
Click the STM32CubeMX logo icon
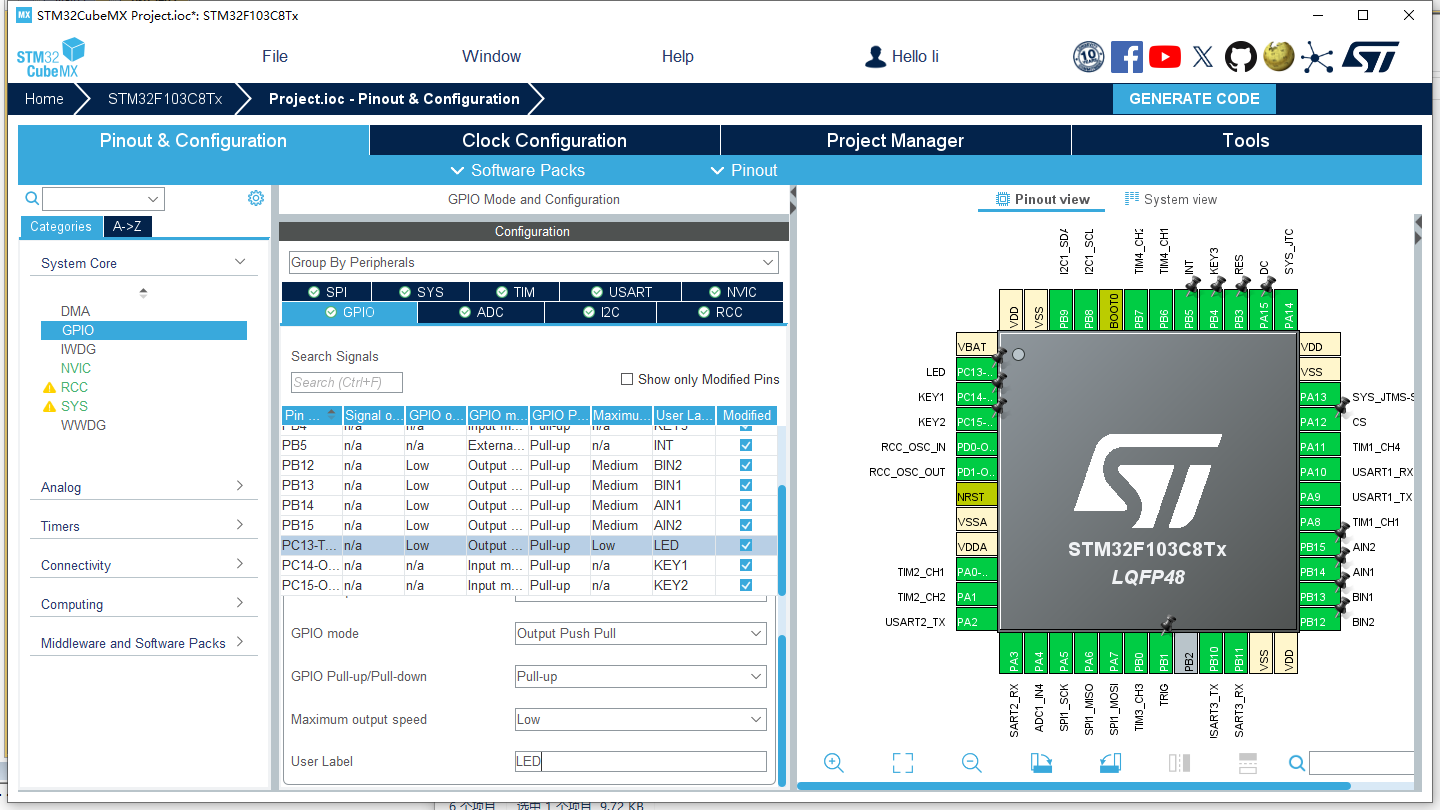click(x=51, y=57)
